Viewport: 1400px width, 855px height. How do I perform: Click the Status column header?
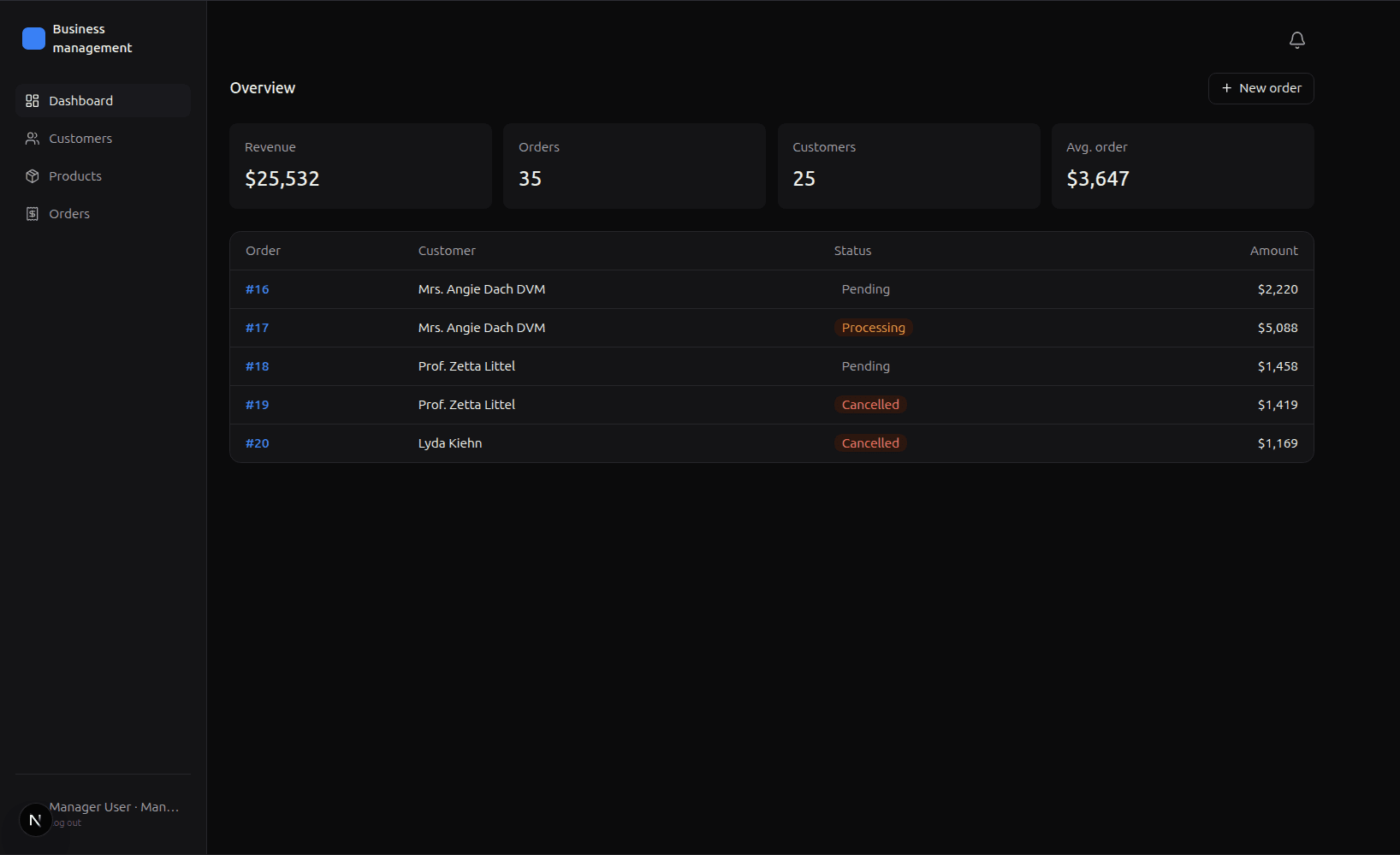852,251
